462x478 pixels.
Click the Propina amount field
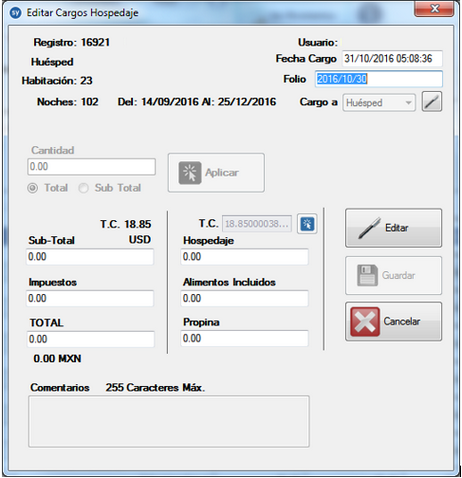[x=244, y=338]
